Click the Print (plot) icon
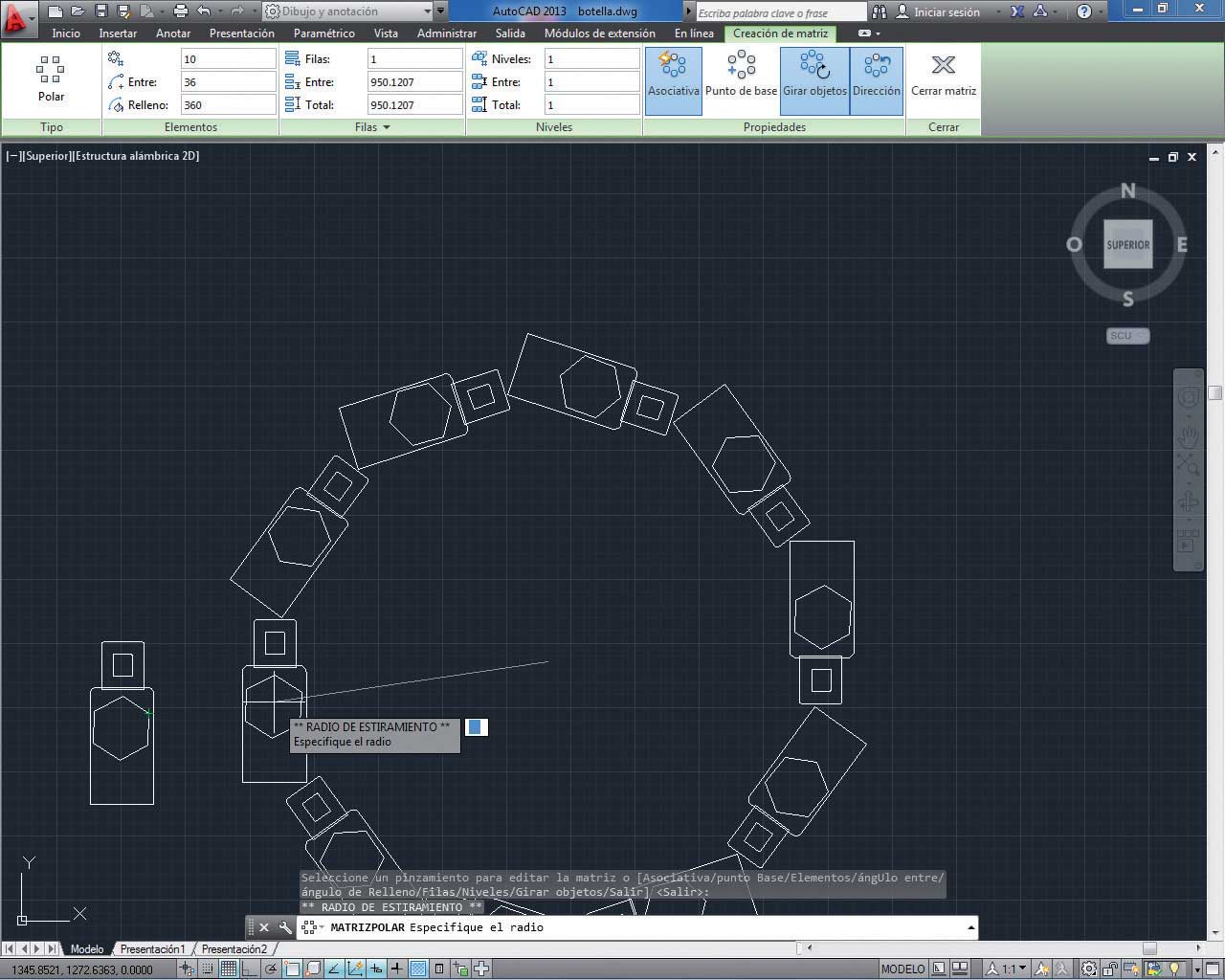This screenshot has width=1225, height=980. 180,11
